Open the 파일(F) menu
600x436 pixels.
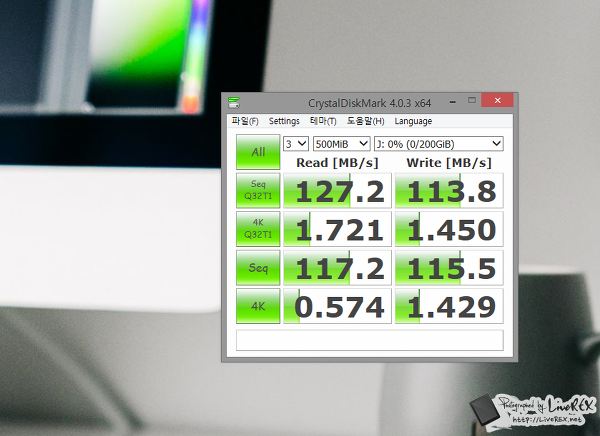pos(245,121)
